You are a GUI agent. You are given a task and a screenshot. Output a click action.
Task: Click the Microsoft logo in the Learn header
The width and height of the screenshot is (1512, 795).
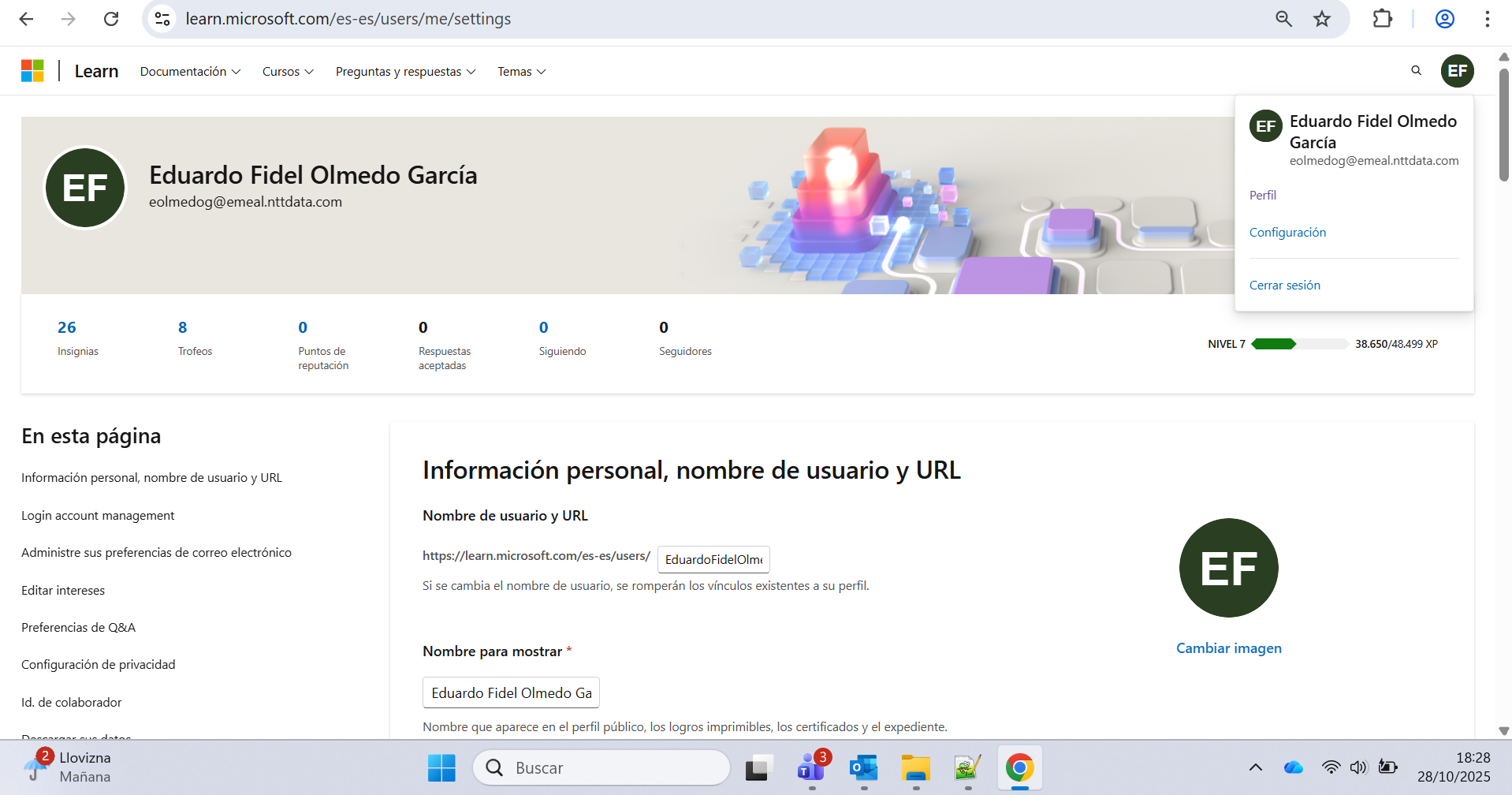(32, 70)
